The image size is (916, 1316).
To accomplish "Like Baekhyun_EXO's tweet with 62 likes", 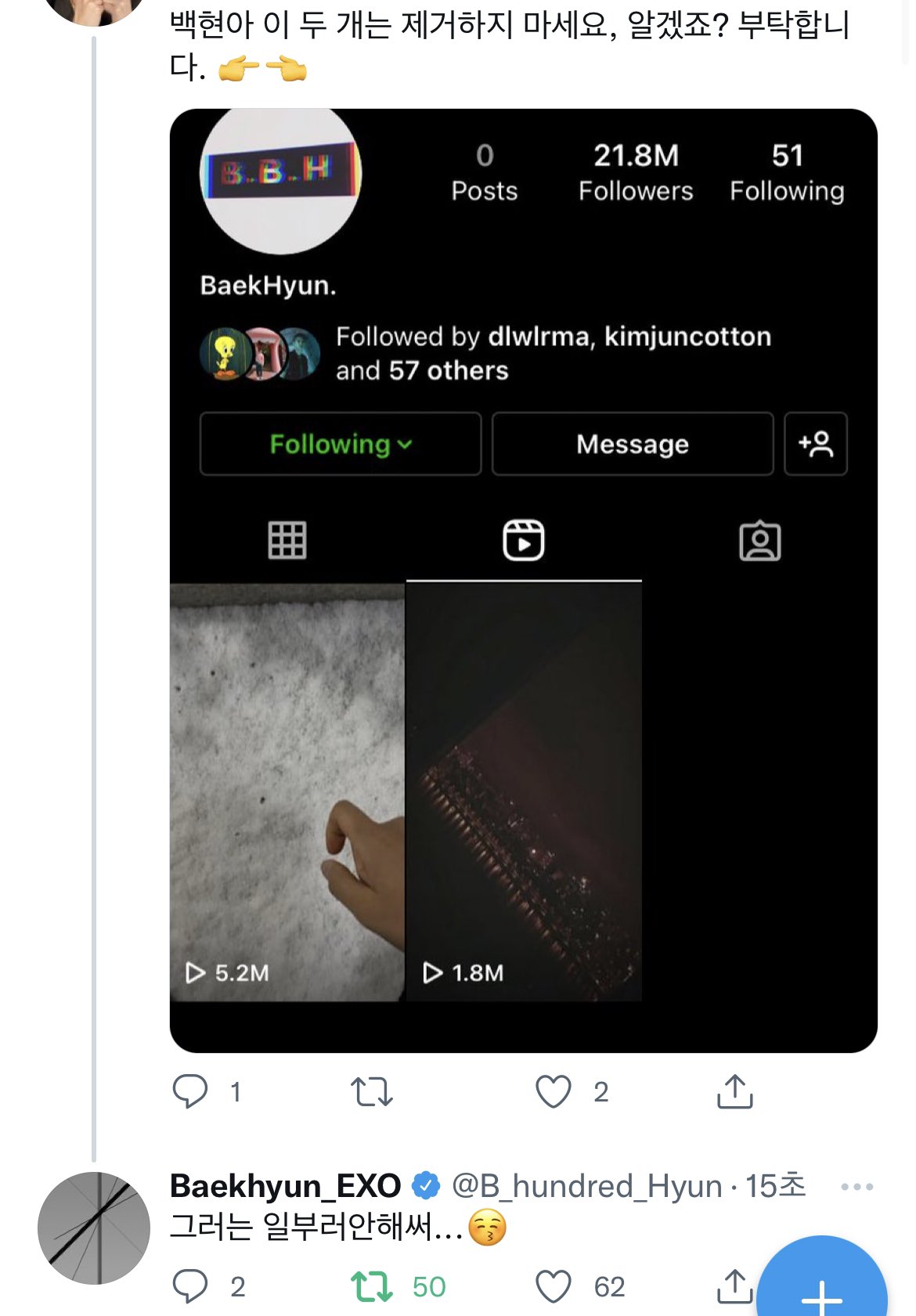I will (x=554, y=1286).
